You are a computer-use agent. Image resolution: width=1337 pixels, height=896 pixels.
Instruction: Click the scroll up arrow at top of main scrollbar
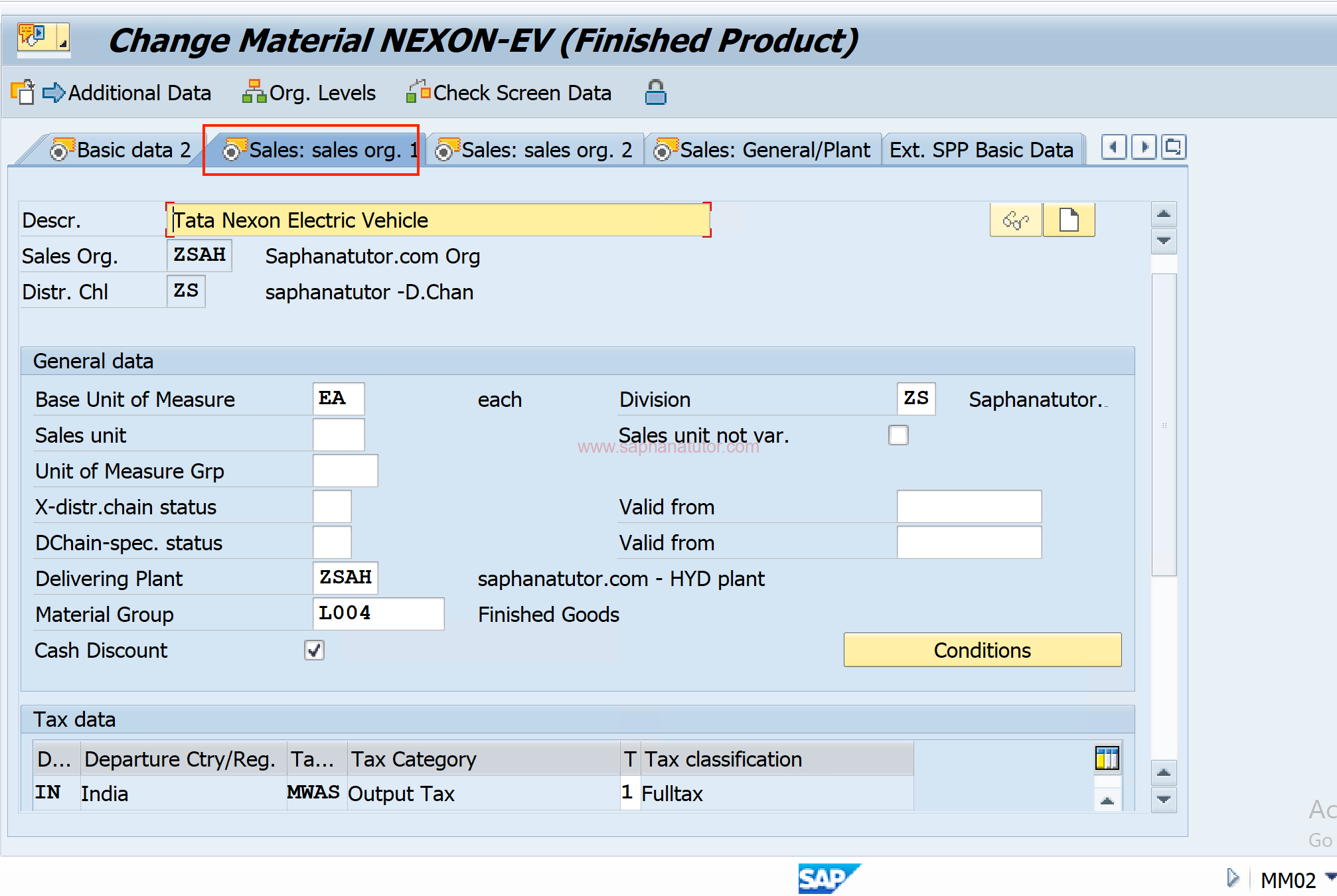1164,214
